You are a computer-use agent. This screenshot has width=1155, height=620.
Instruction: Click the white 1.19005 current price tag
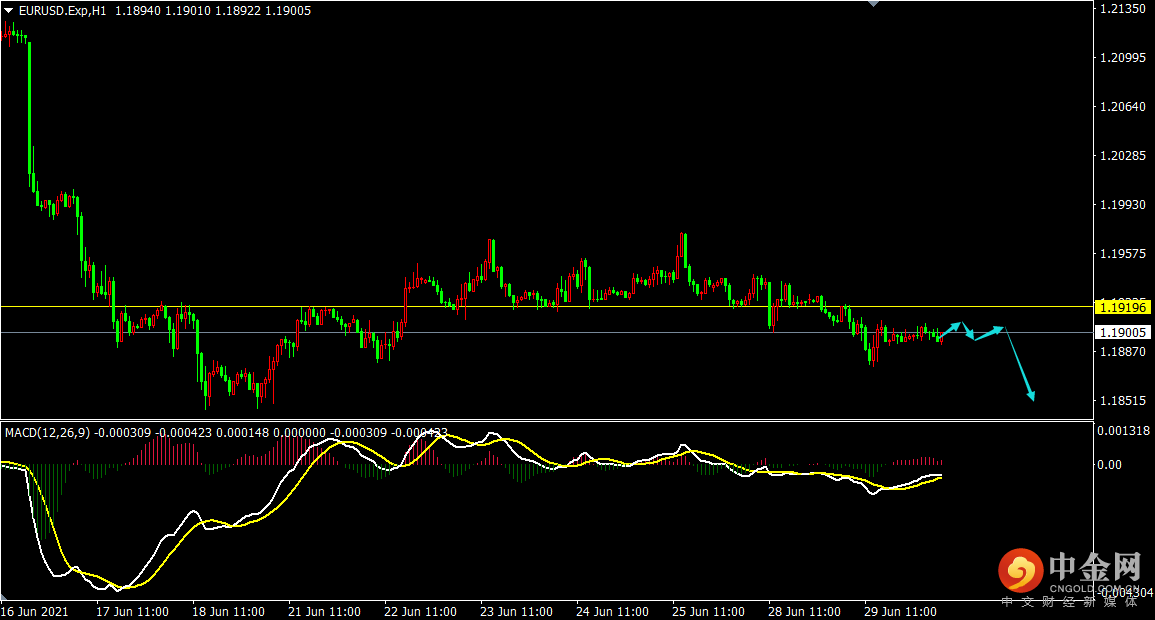tap(1121, 332)
